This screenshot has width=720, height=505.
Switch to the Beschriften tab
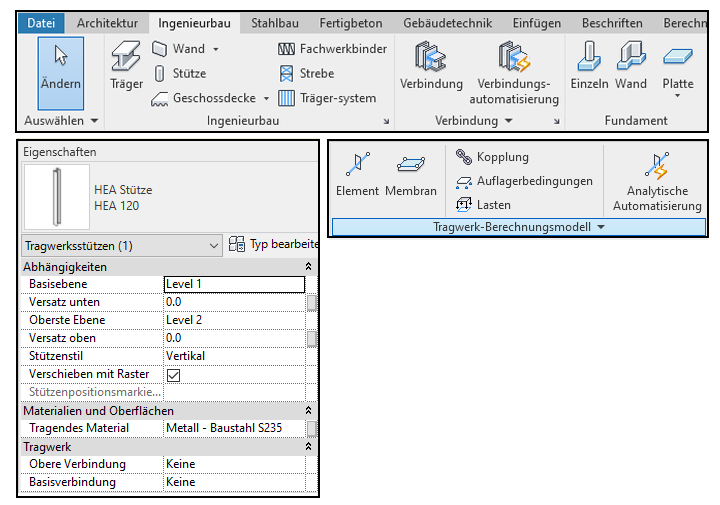click(x=612, y=23)
